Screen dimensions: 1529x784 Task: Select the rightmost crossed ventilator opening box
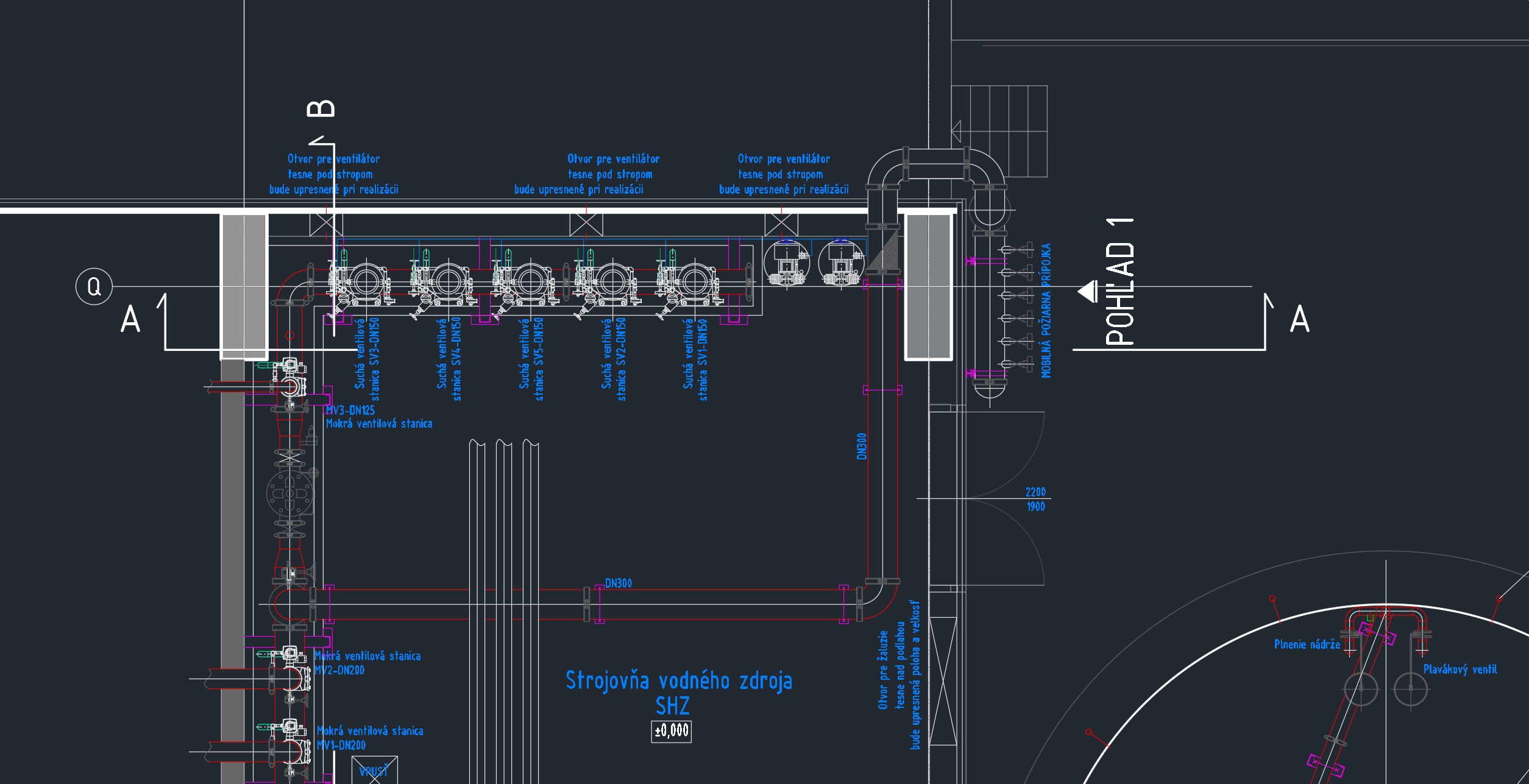[x=781, y=224]
